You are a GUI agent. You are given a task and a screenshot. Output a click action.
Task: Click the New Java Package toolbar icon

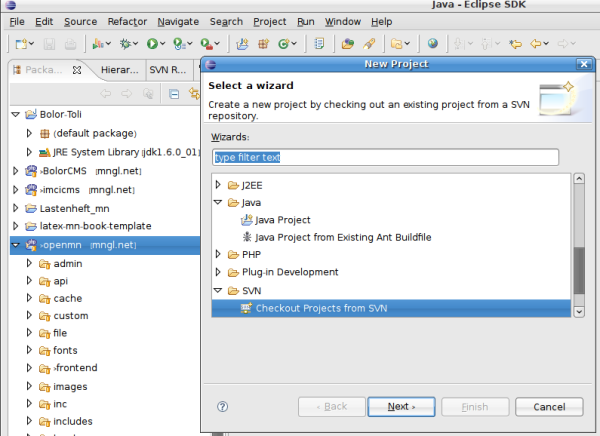click(x=263, y=44)
